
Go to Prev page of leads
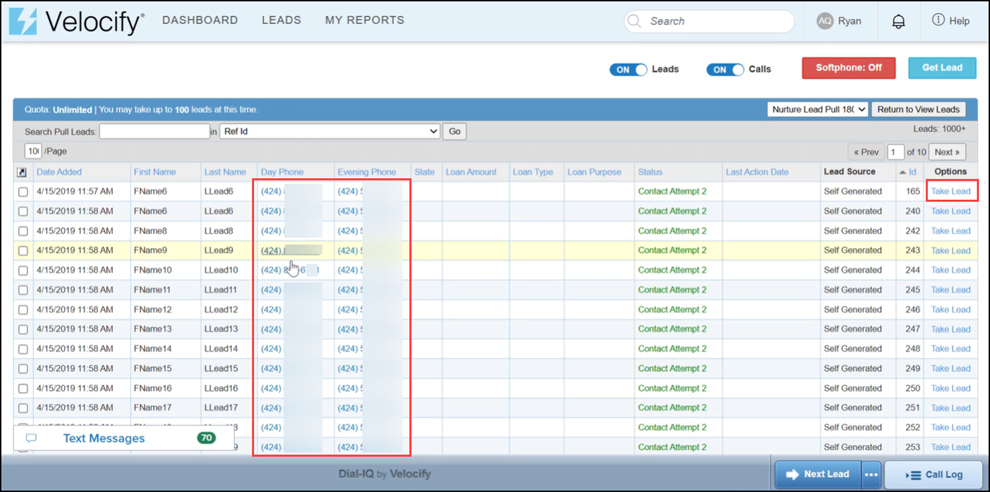pos(866,152)
